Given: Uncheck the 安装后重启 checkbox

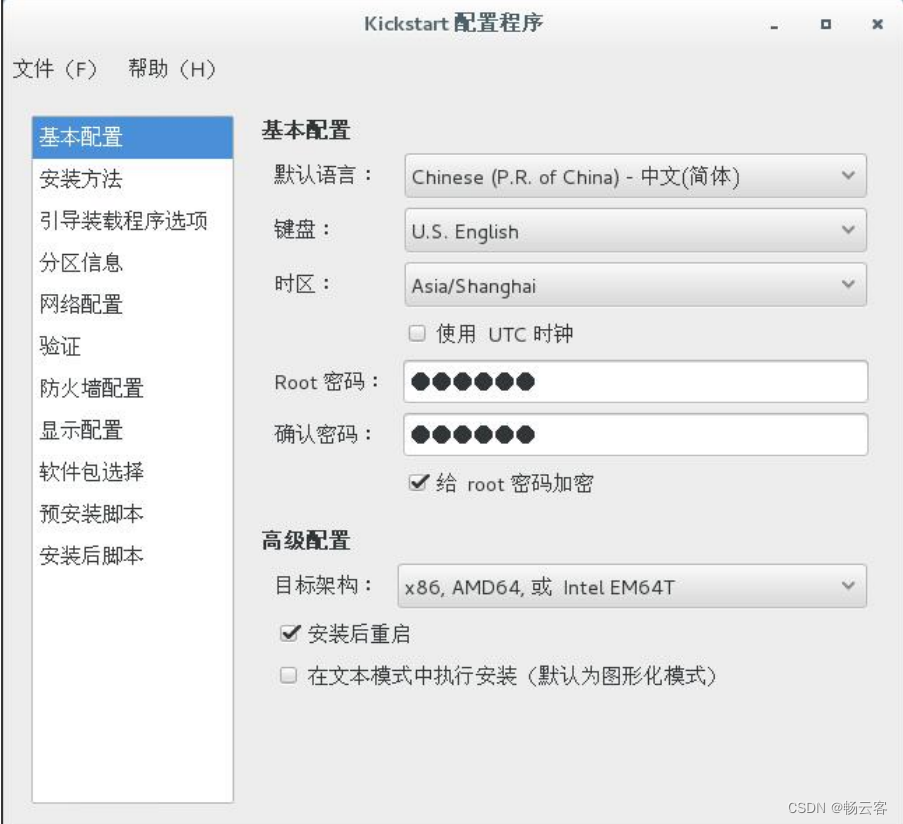Looking at the screenshot, I should [x=290, y=633].
